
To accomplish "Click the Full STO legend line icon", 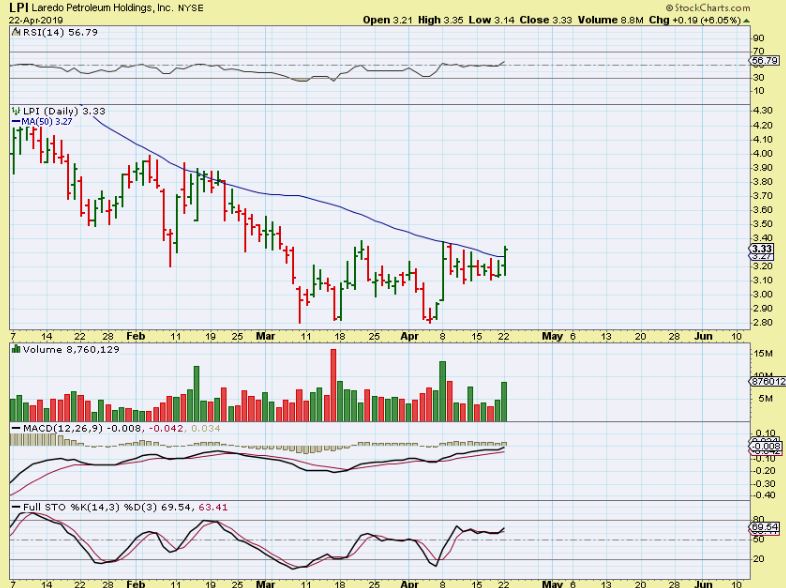I will click(x=14, y=507).
